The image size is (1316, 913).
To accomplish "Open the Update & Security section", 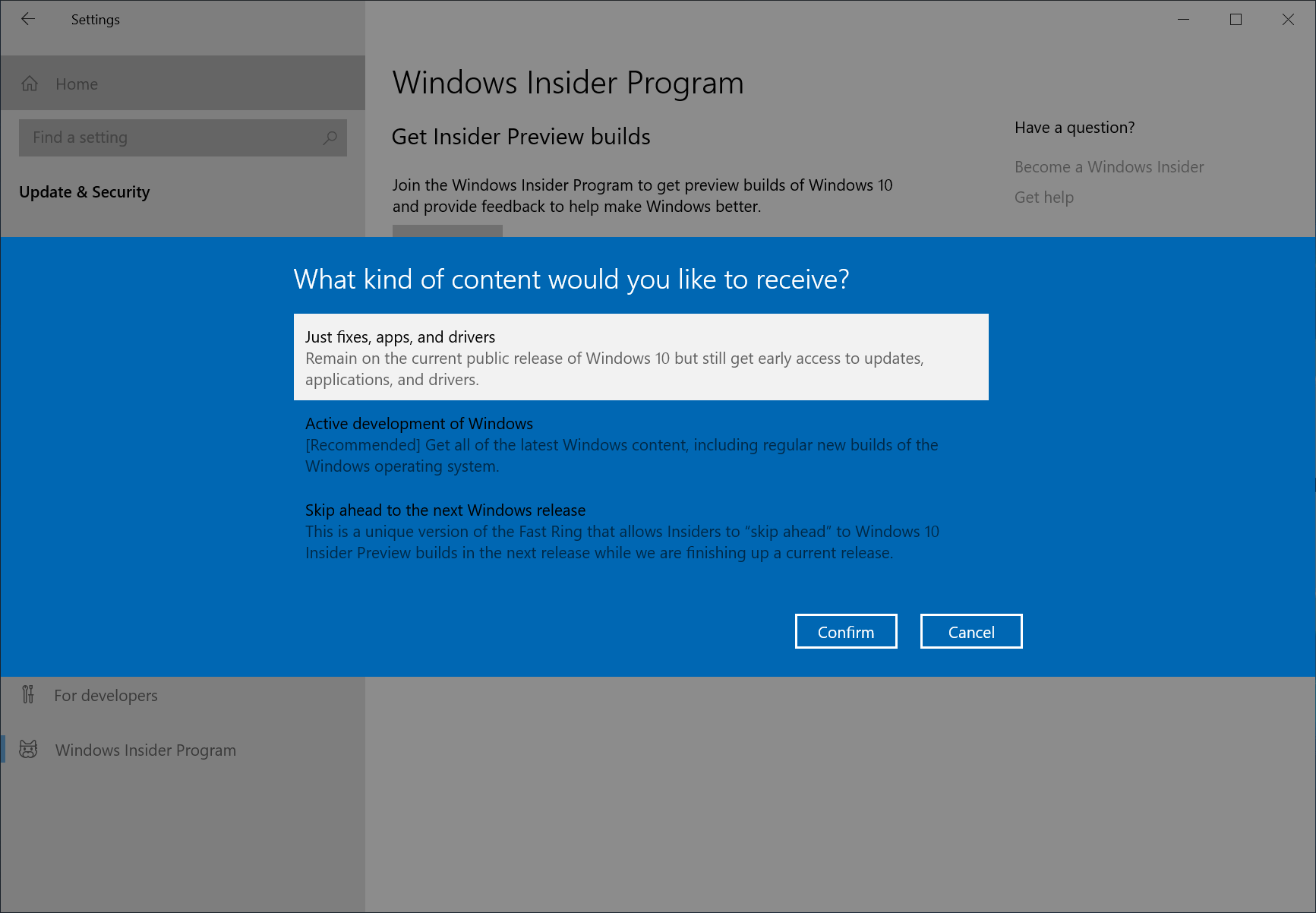I will coord(84,191).
